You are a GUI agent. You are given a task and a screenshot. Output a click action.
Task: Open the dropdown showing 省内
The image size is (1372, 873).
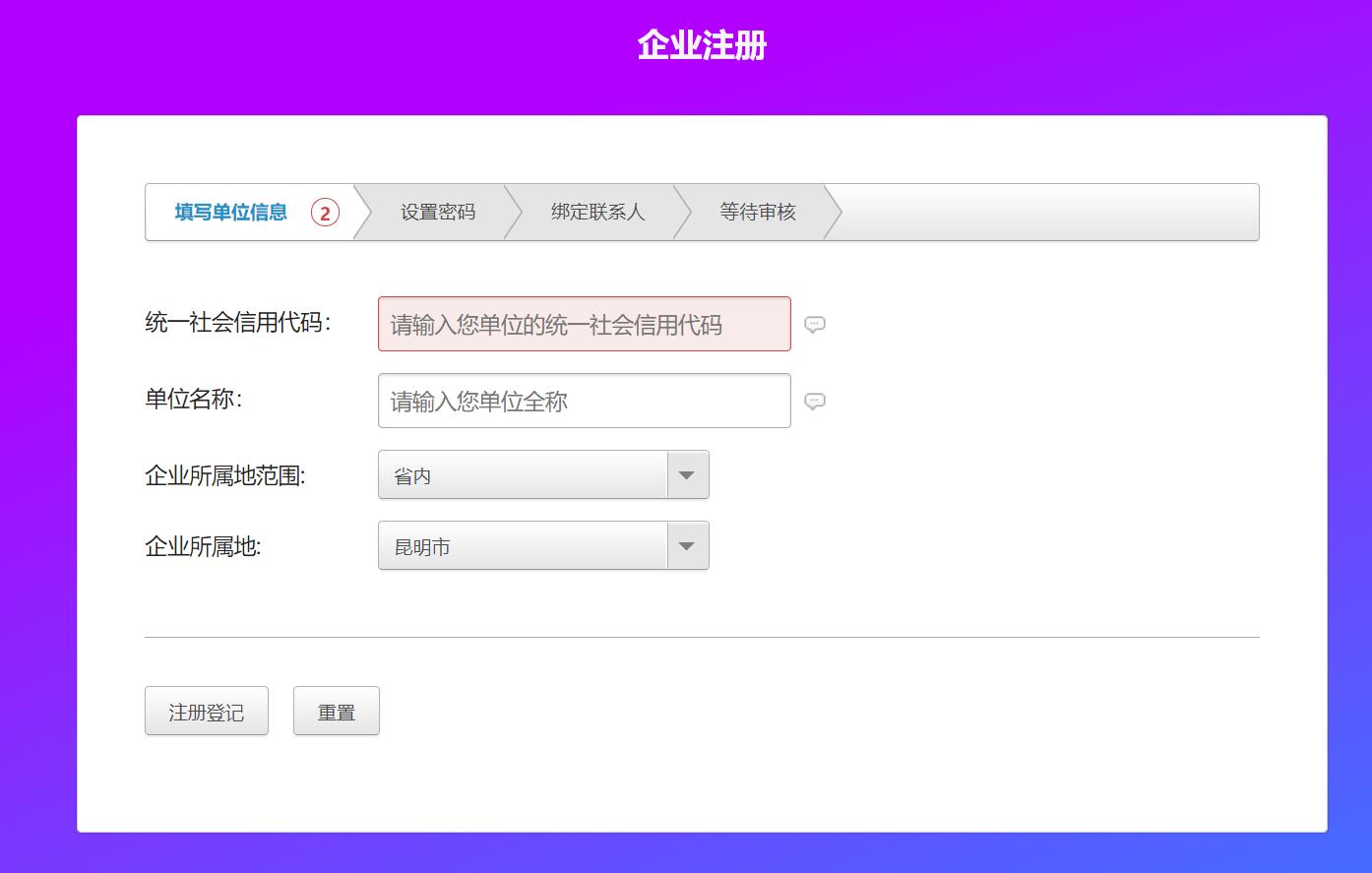(524, 475)
